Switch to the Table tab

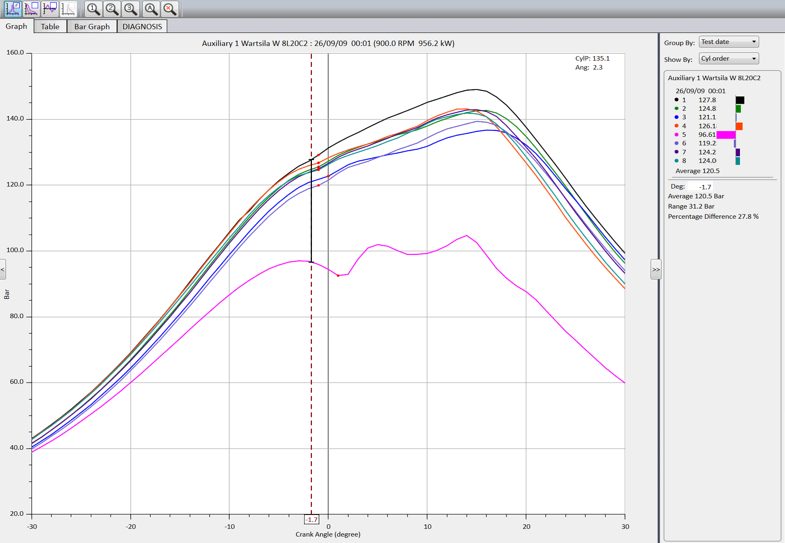pos(50,27)
